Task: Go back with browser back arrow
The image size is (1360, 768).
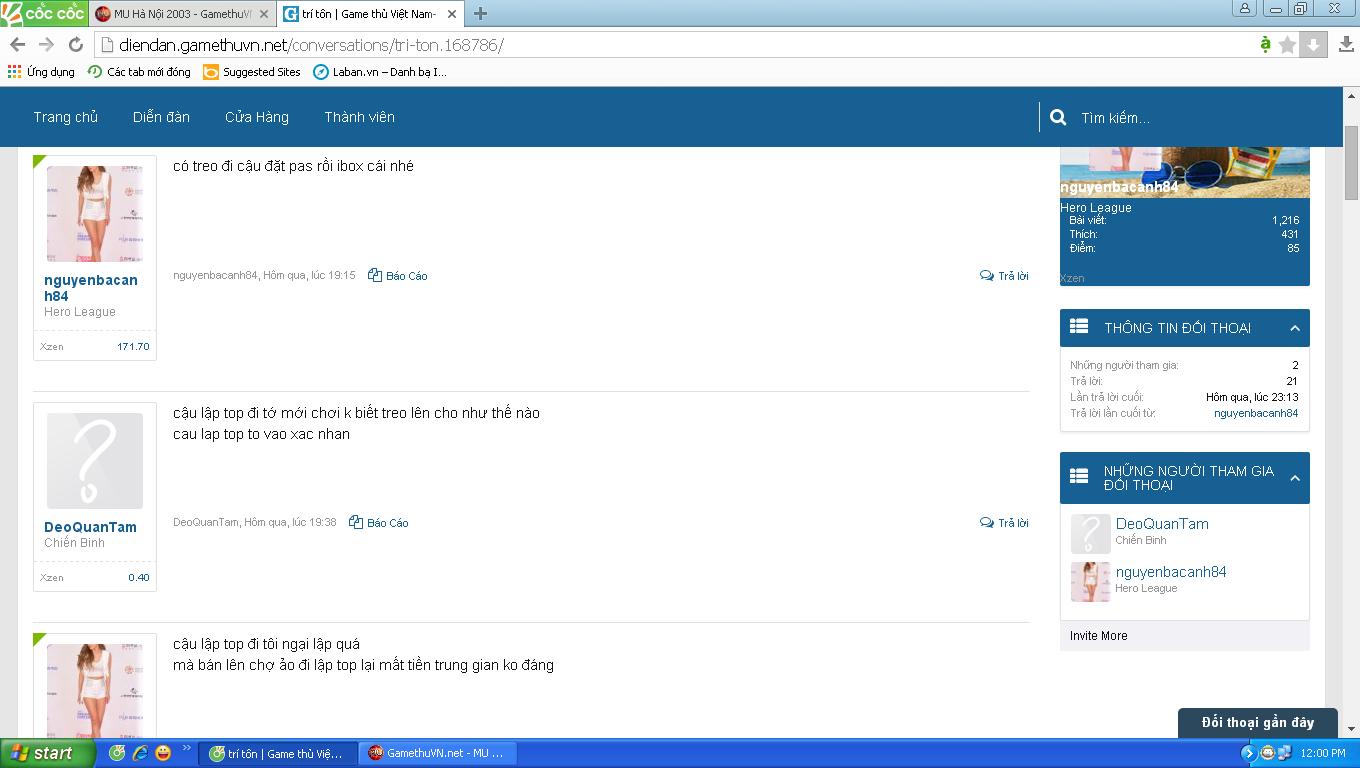Action: coord(17,45)
